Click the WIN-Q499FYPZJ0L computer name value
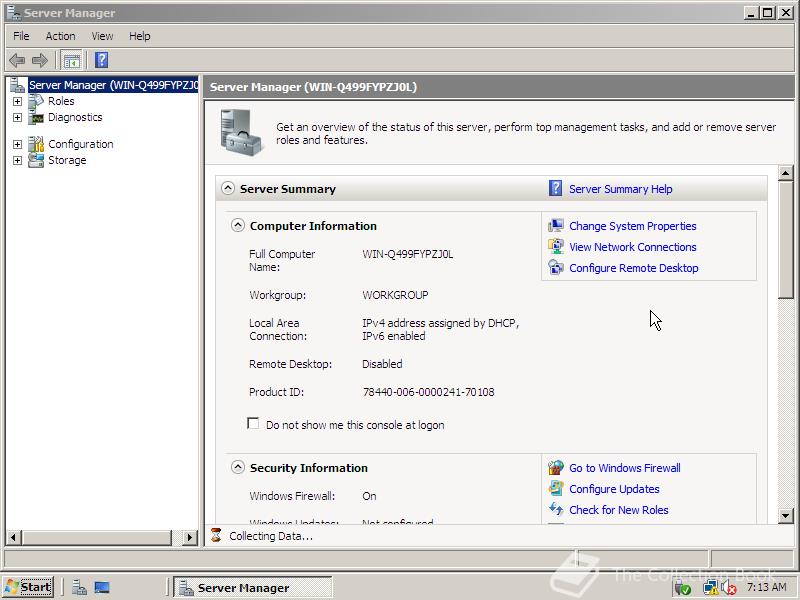 pyautogui.click(x=407, y=254)
